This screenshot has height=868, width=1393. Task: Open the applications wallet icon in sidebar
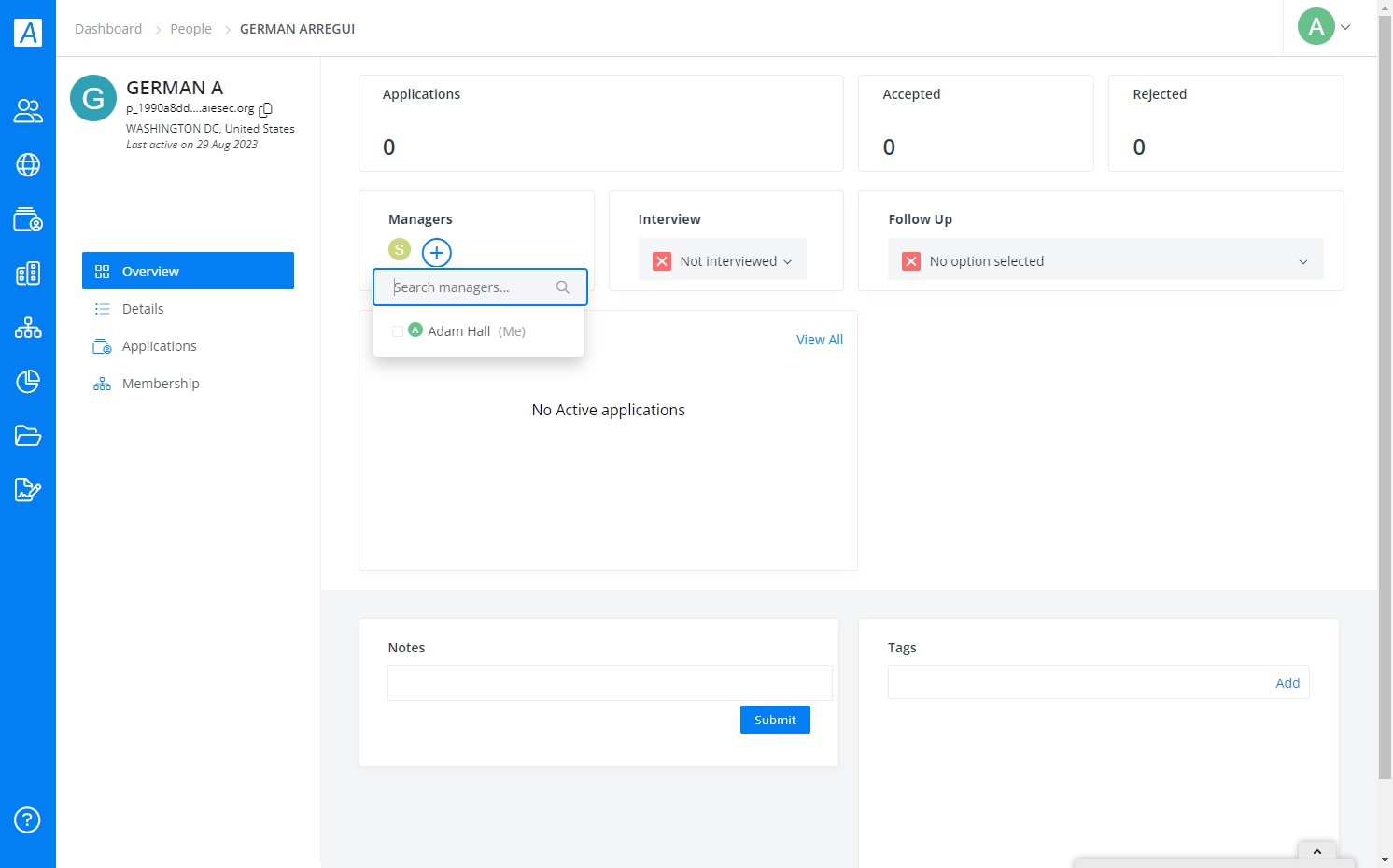click(x=28, y=219)
